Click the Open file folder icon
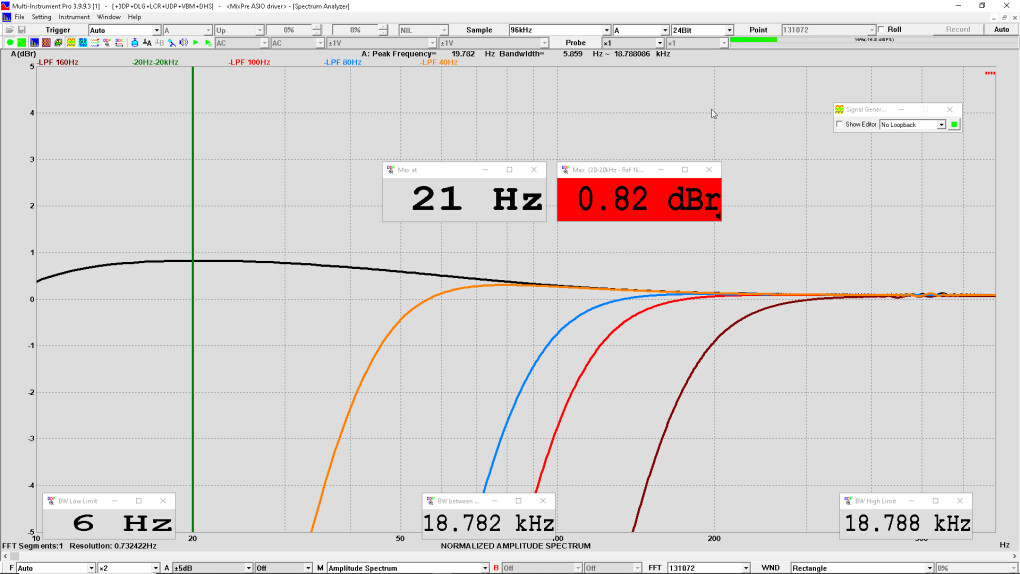This screenshot has width=1020, height=574. tap(10, 30)
